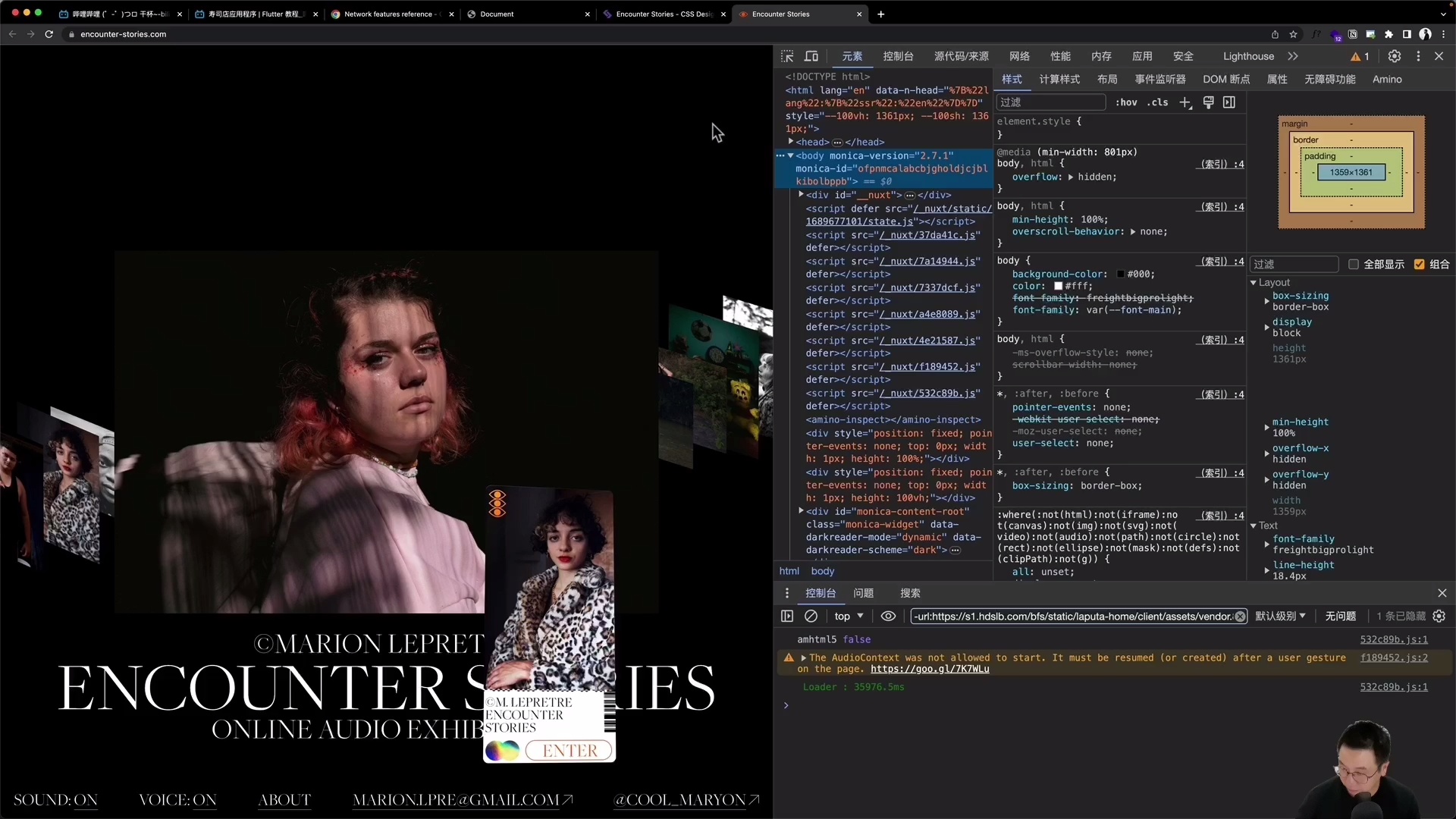The image size is (1456, 819).
Task: Open the f189452.js:2 source link
Action: tap(1395, 658)
